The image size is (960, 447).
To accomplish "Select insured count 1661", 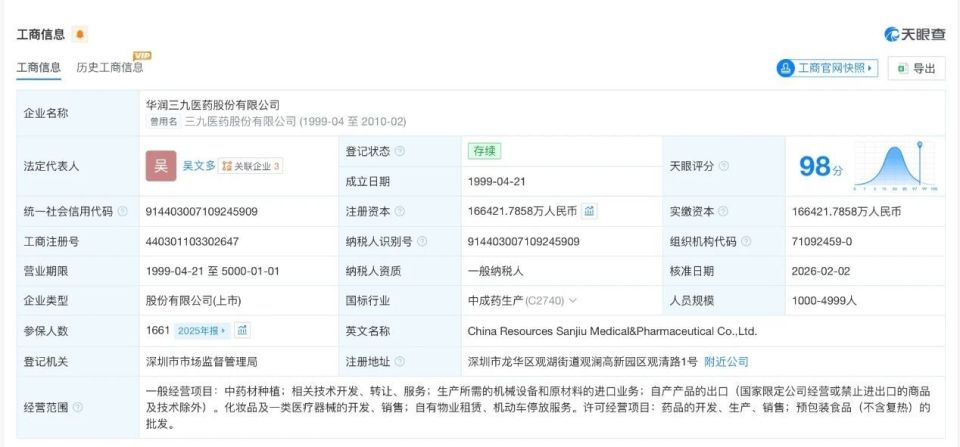I will pos(157,331).
